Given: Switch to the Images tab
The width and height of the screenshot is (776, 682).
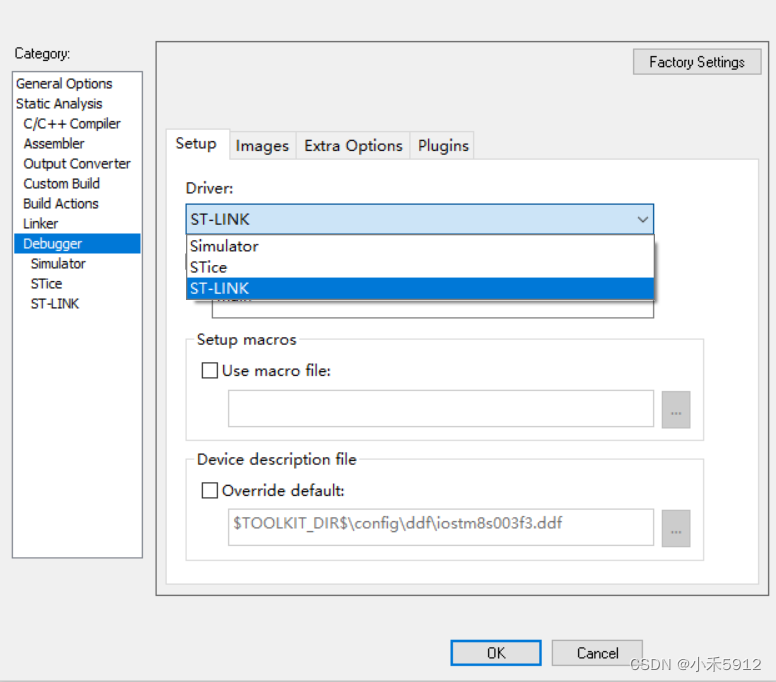Looking at the screenshot, I should pos(262,146).
